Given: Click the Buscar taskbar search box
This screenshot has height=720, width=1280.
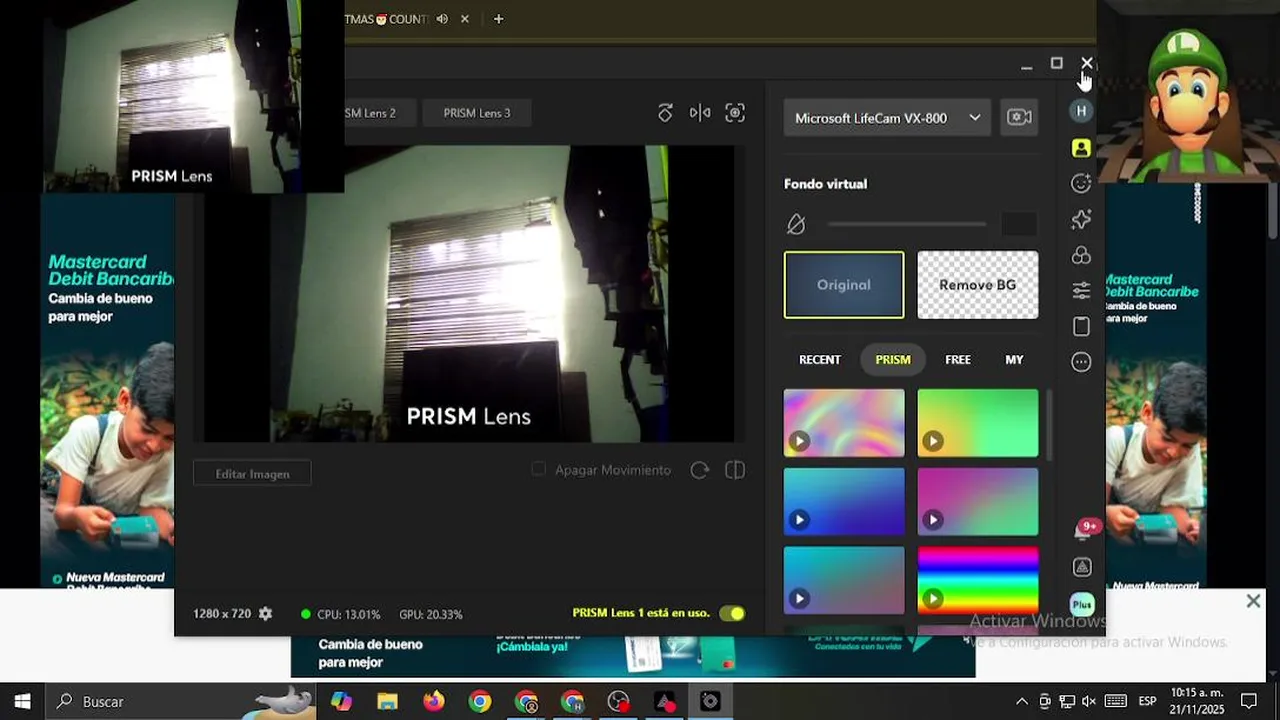Looking at the screenshot, I should [x=180, y=702].
